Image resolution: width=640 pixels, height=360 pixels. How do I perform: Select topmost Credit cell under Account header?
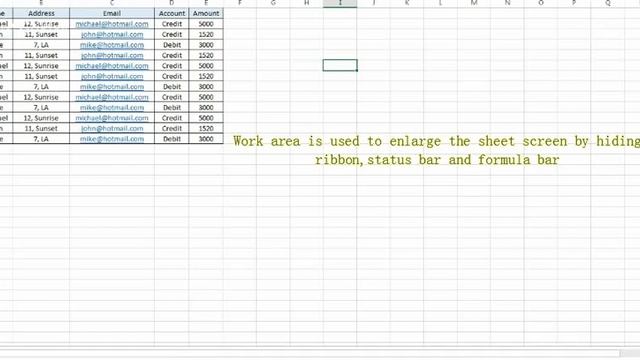pyautogui.click(x=171, y=24)
